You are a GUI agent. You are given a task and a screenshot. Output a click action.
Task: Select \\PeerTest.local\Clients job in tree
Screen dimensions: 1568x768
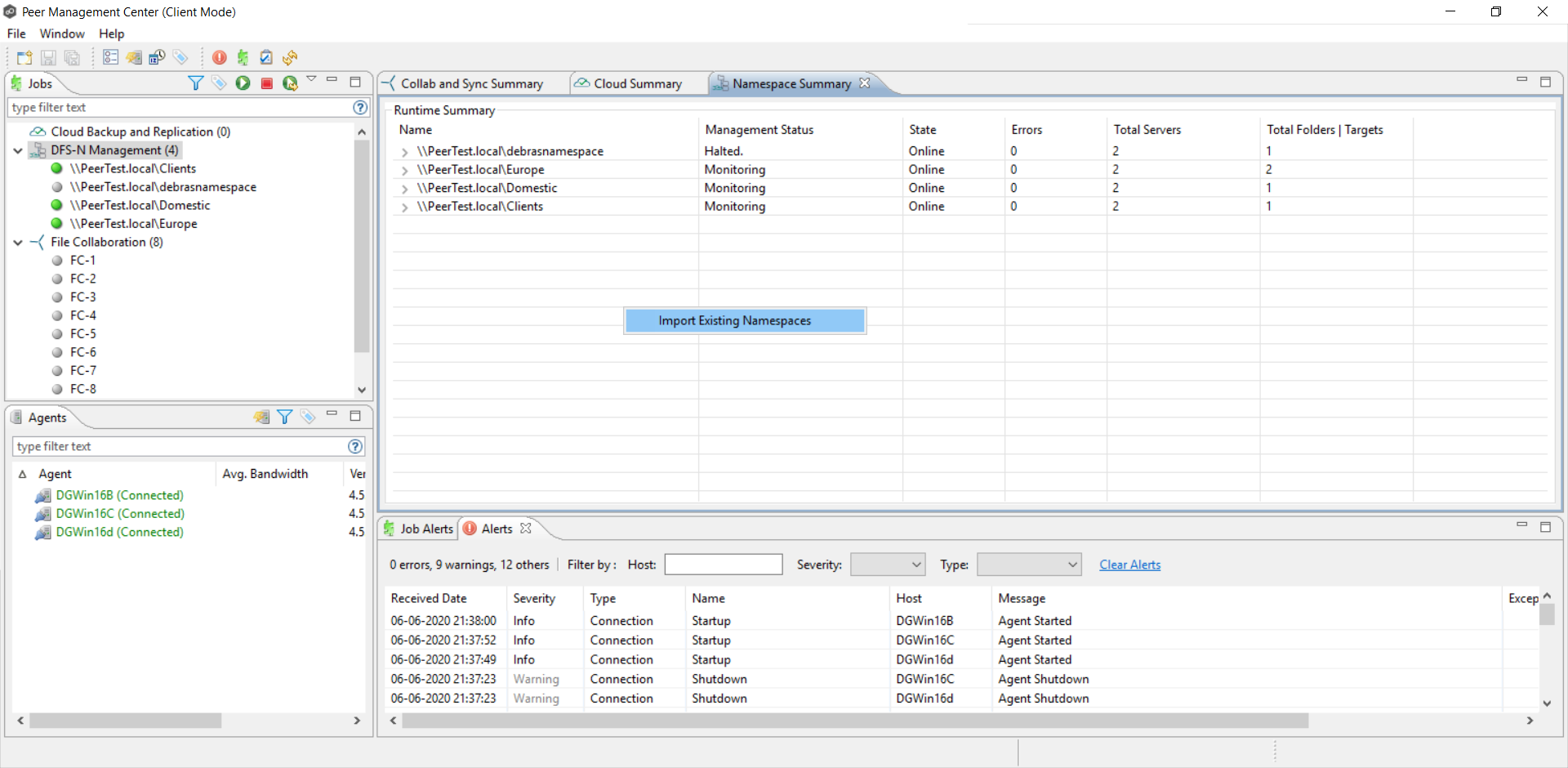(x=132, y=168)
